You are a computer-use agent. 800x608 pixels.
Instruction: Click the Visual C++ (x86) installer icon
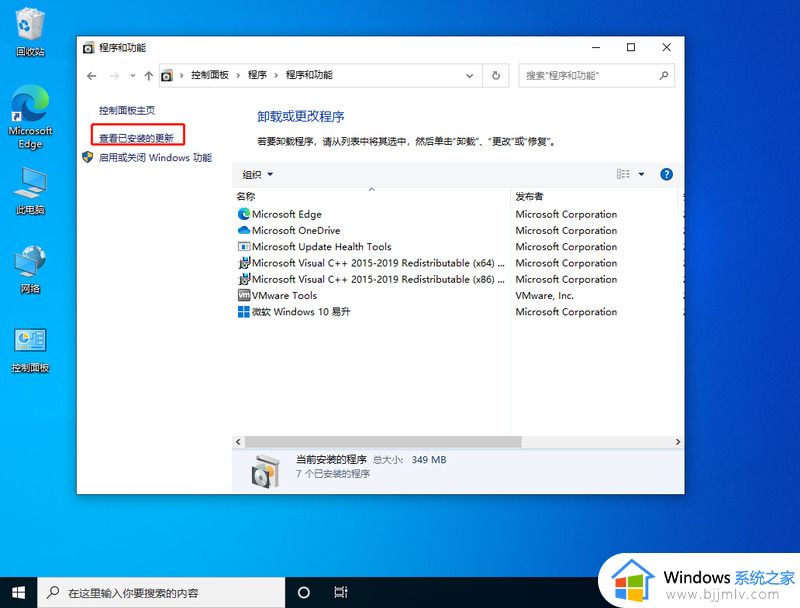[244, 280]
